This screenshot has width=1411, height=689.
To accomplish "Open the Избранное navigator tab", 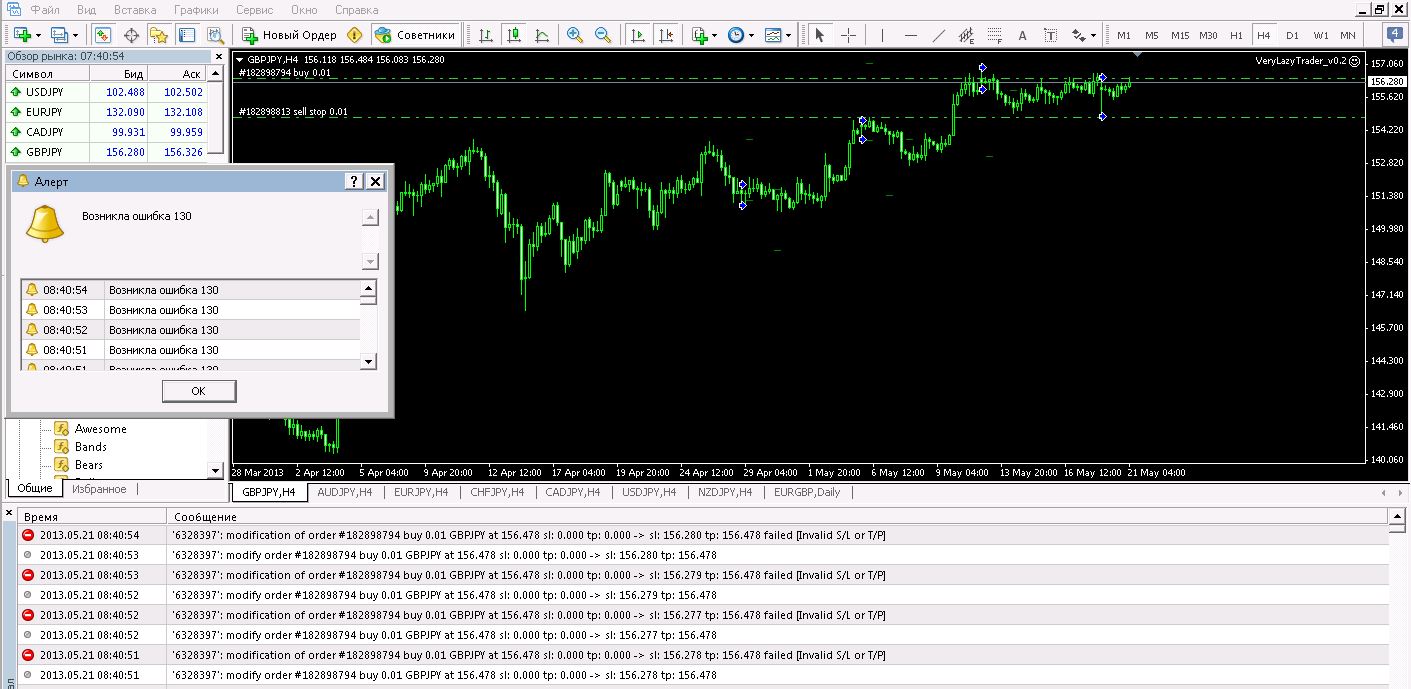I will pyautogui.click(x=99, y=489).
